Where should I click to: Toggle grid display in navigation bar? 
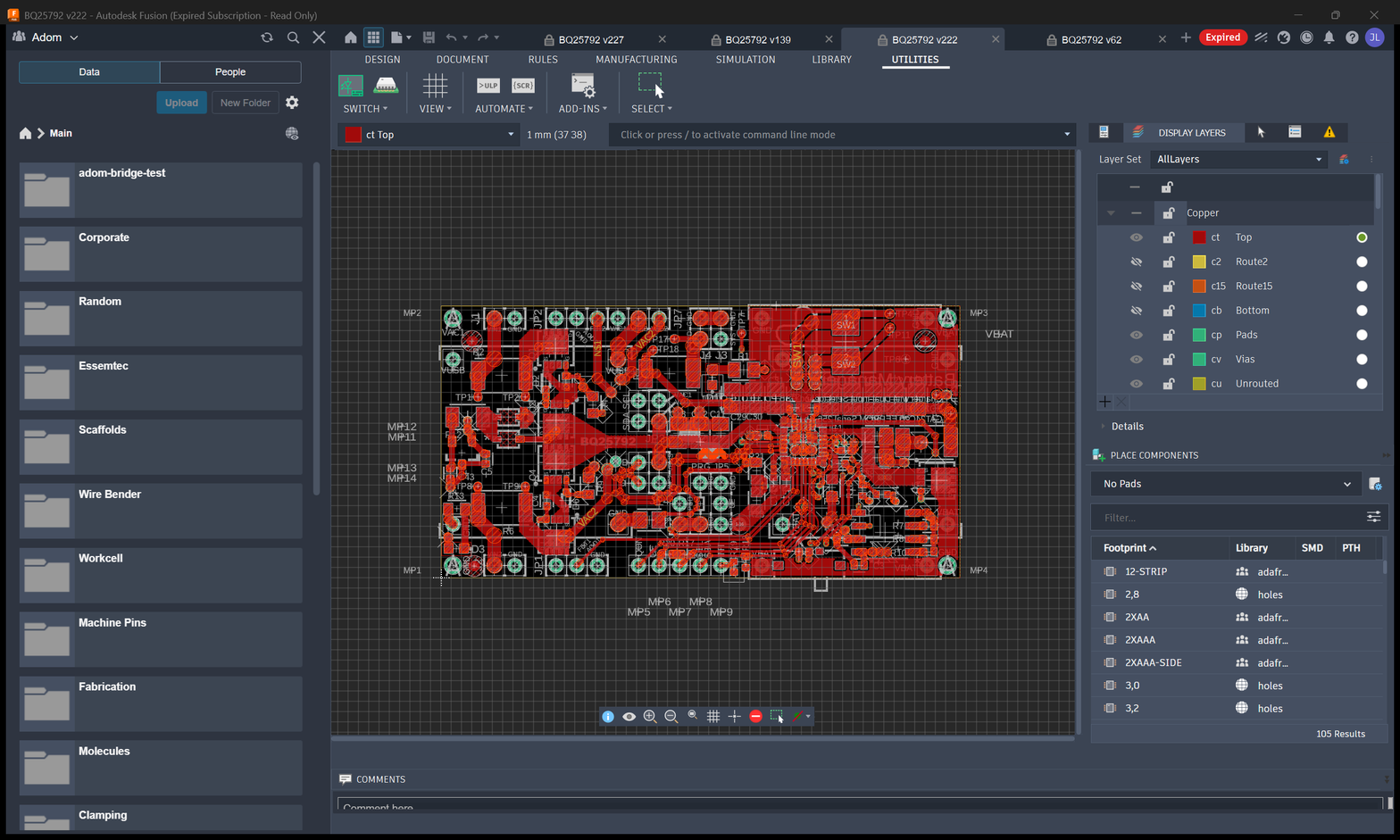click(713, 717)
